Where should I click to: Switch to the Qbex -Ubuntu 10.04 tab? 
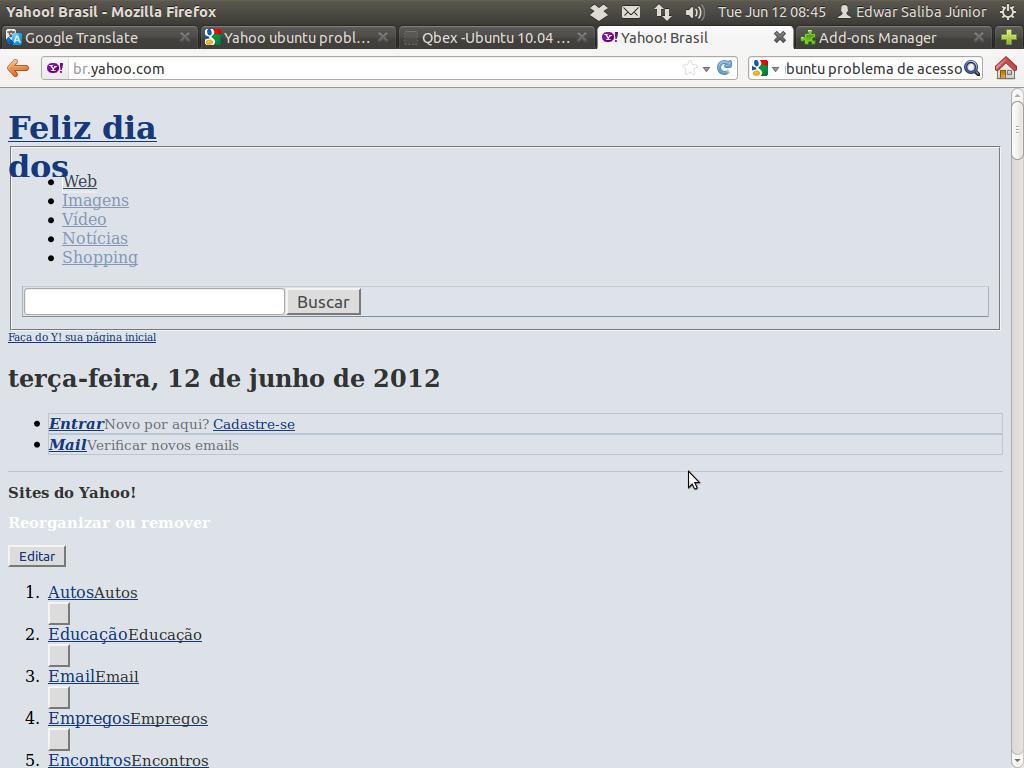(496, 37)
